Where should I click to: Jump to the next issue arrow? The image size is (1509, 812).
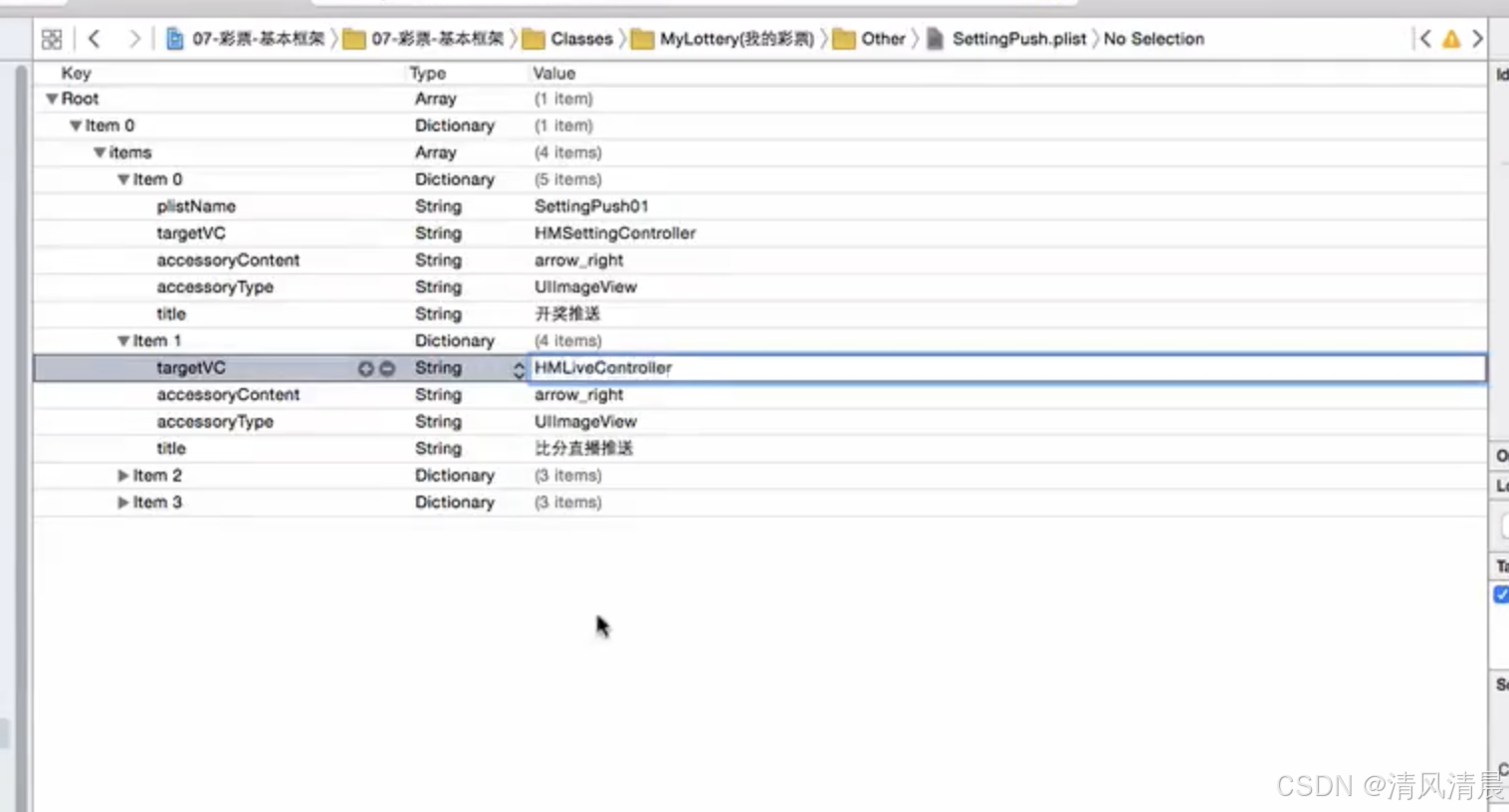click(x=1477, y=39)
